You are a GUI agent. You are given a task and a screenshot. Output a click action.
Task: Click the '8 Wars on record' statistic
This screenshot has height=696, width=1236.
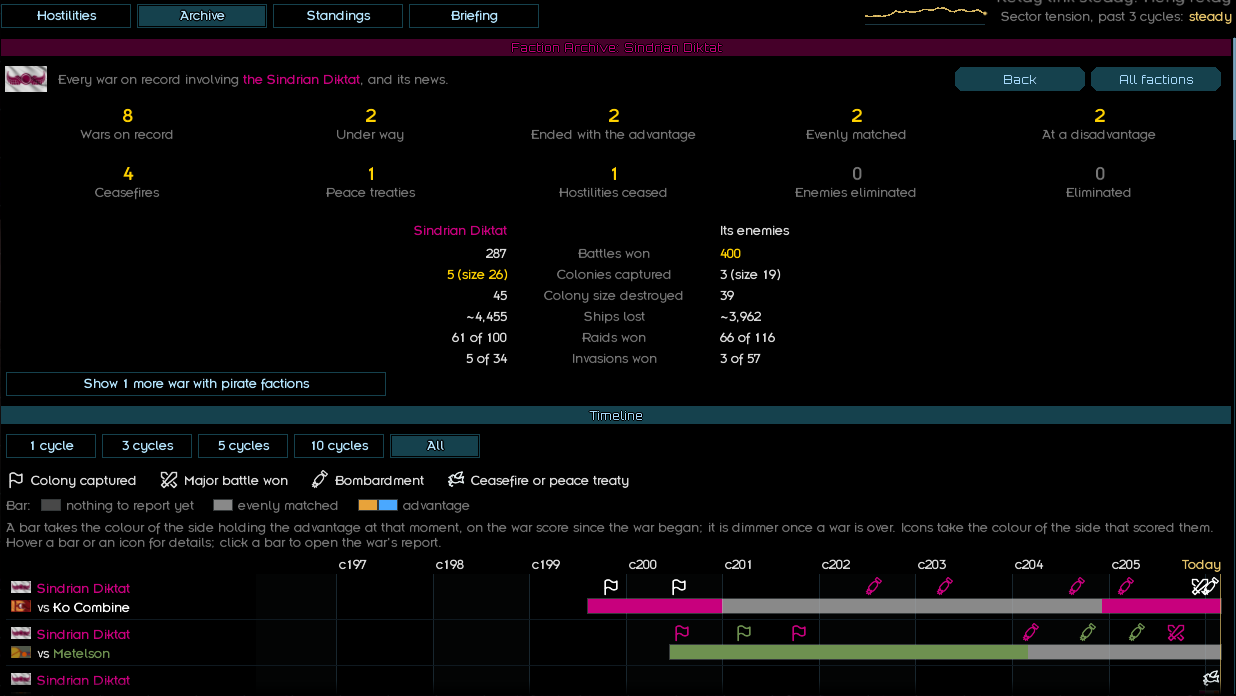tap(127, 125)
